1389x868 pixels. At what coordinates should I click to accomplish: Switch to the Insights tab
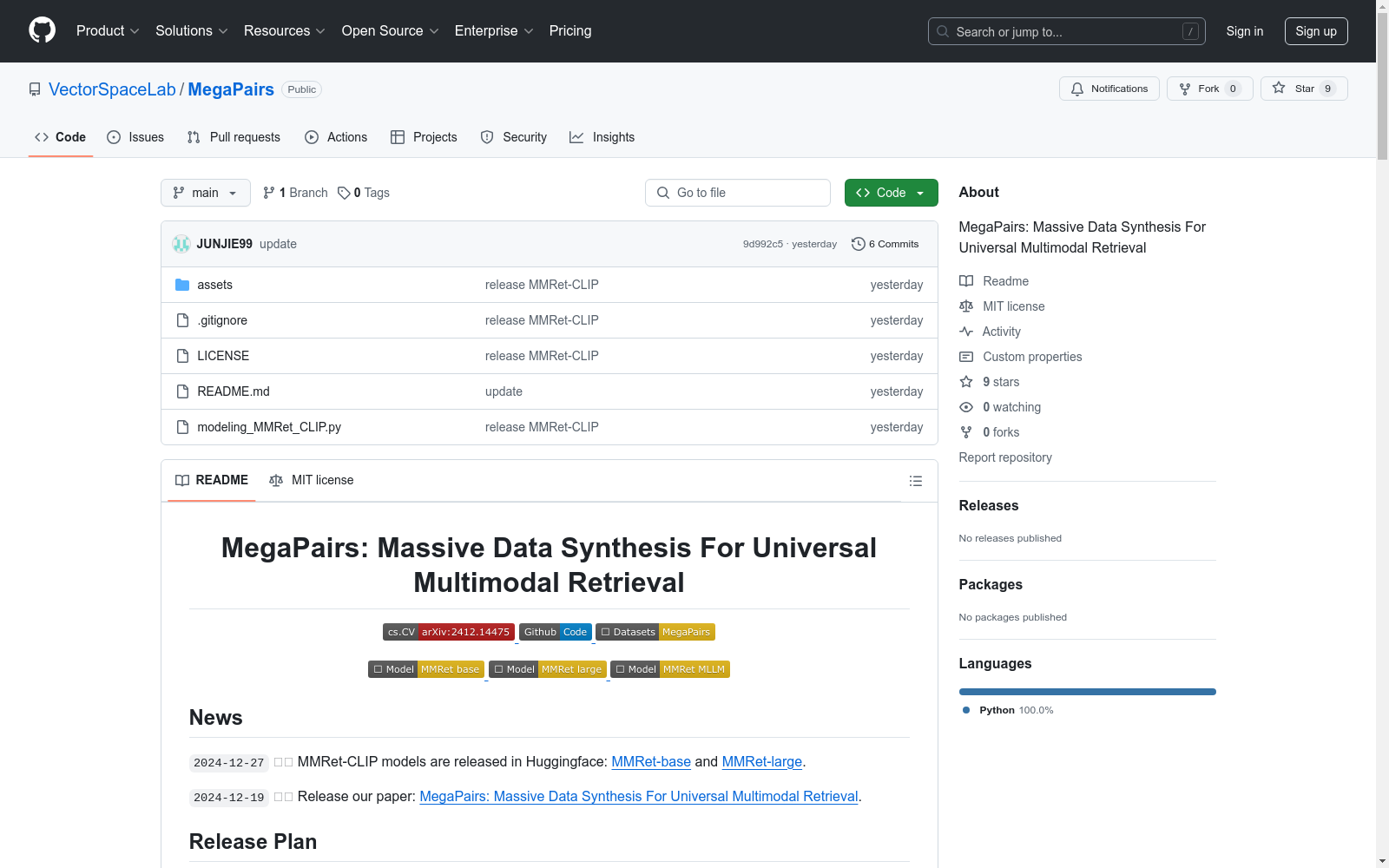(602, 137)
